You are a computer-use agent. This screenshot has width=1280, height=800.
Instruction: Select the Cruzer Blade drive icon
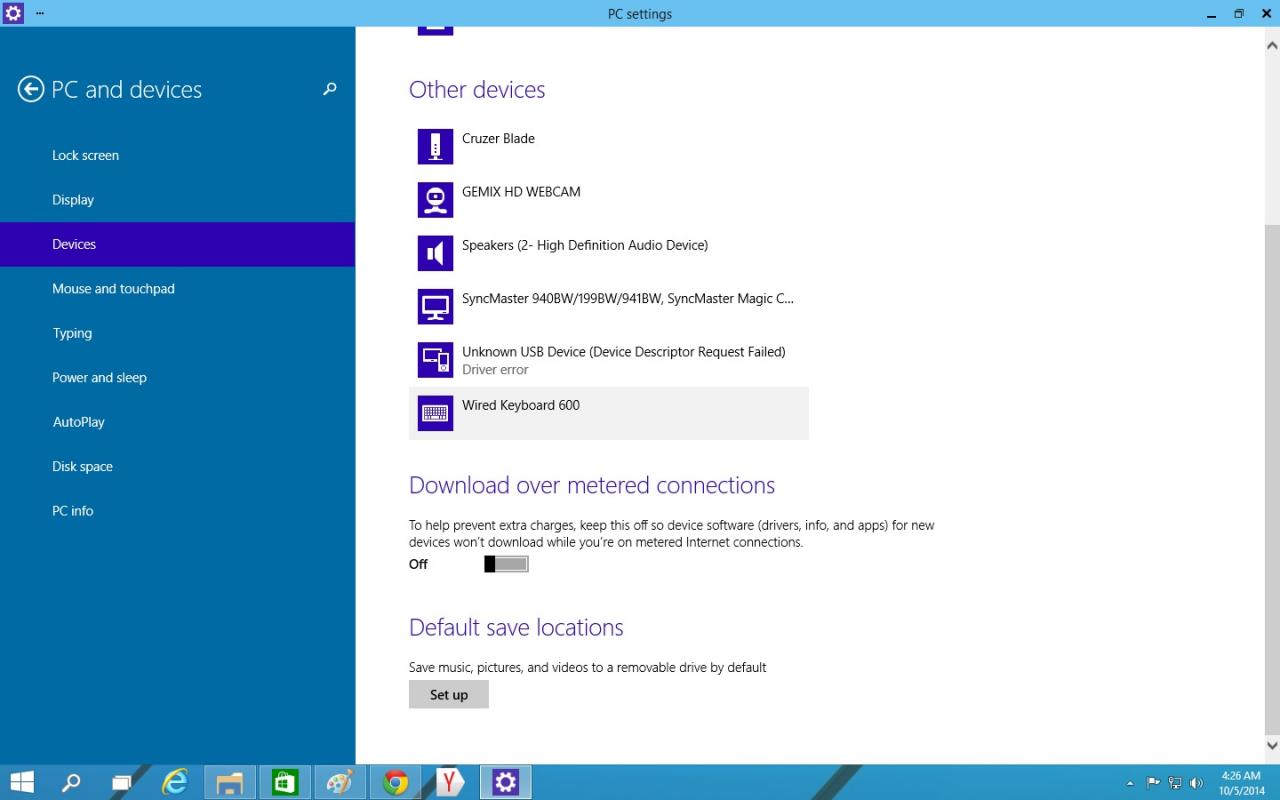coord(435,146)
